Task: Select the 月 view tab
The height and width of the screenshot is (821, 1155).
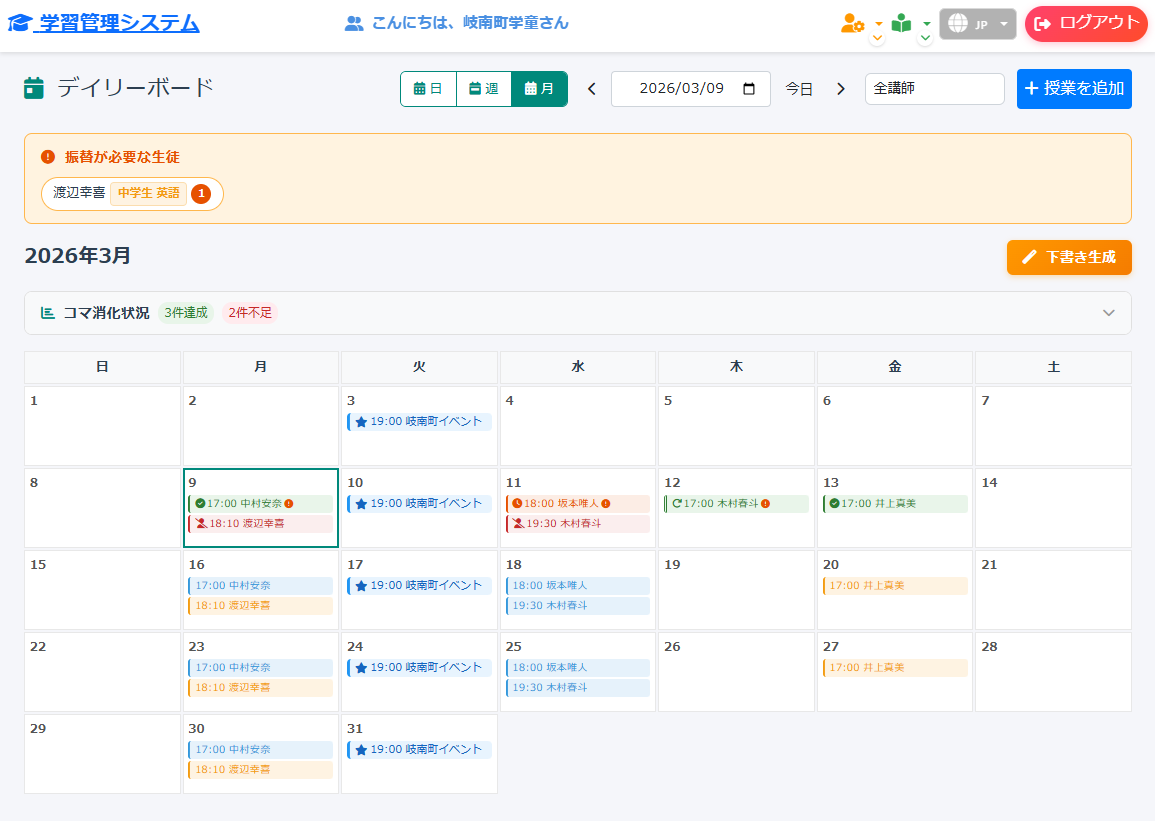Action: (539, 89)
